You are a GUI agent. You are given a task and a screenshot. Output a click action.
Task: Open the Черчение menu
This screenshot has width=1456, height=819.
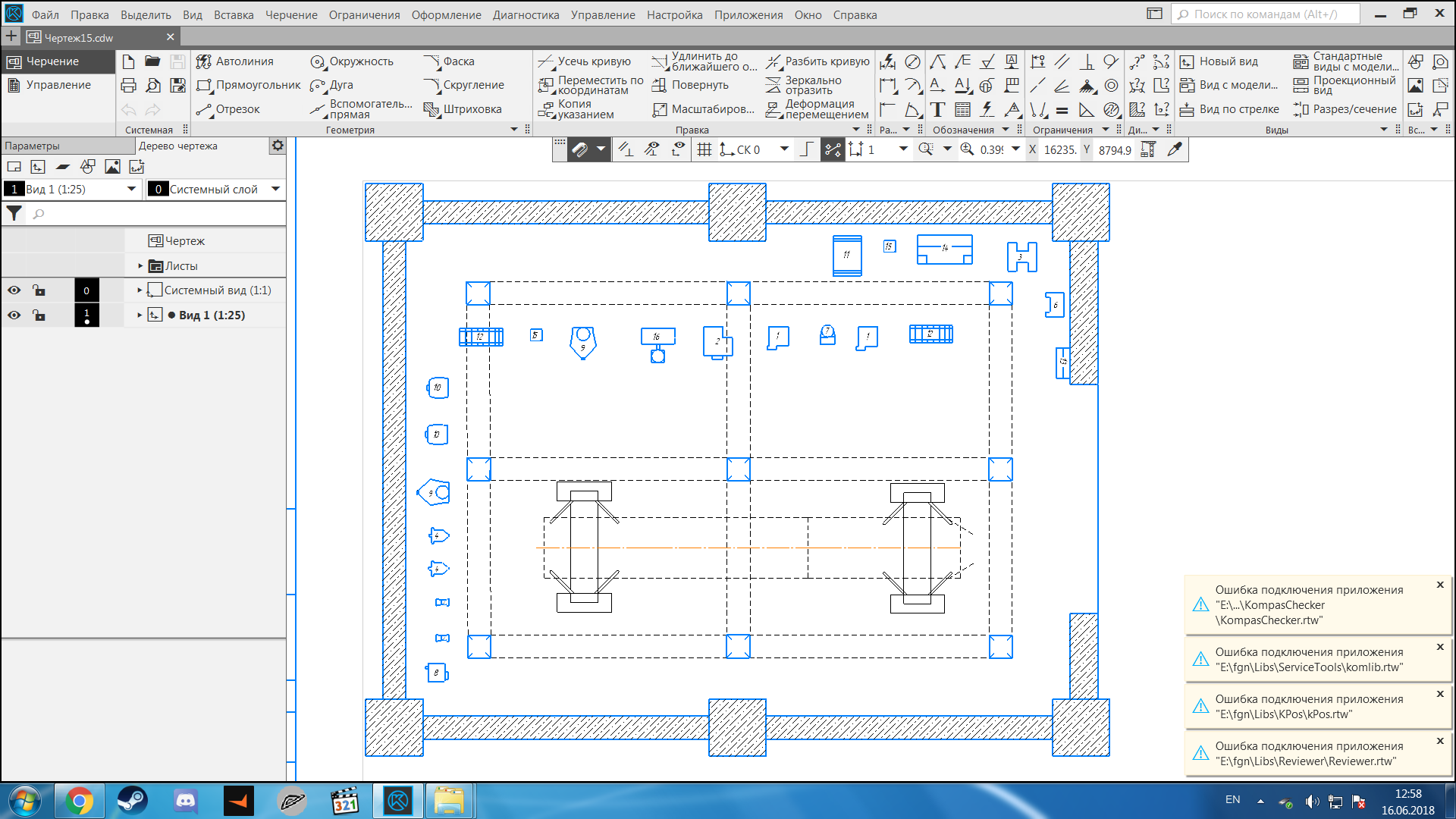pyautogui.click(x=291, y=14)
